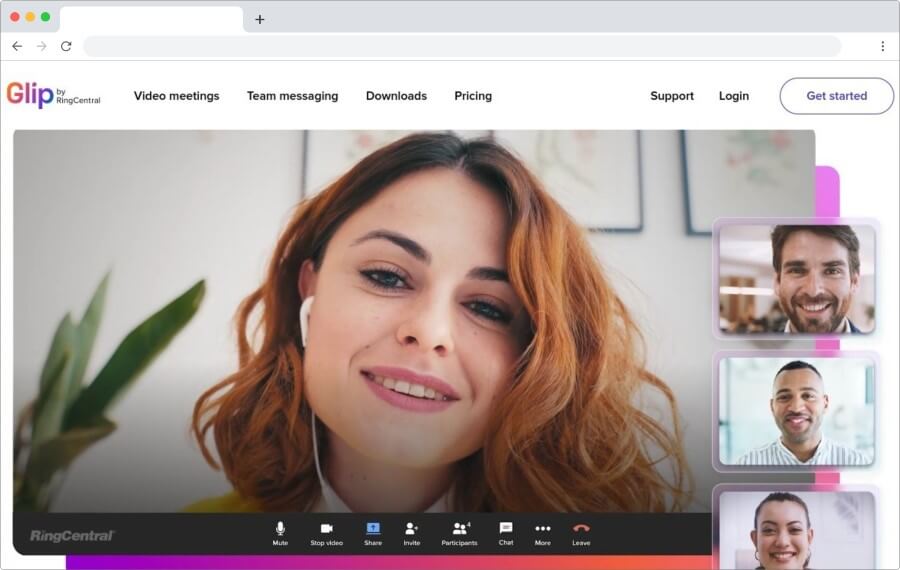Stop video using camera icon
Viewport: 900px width, 570px height.
point(327,533)
